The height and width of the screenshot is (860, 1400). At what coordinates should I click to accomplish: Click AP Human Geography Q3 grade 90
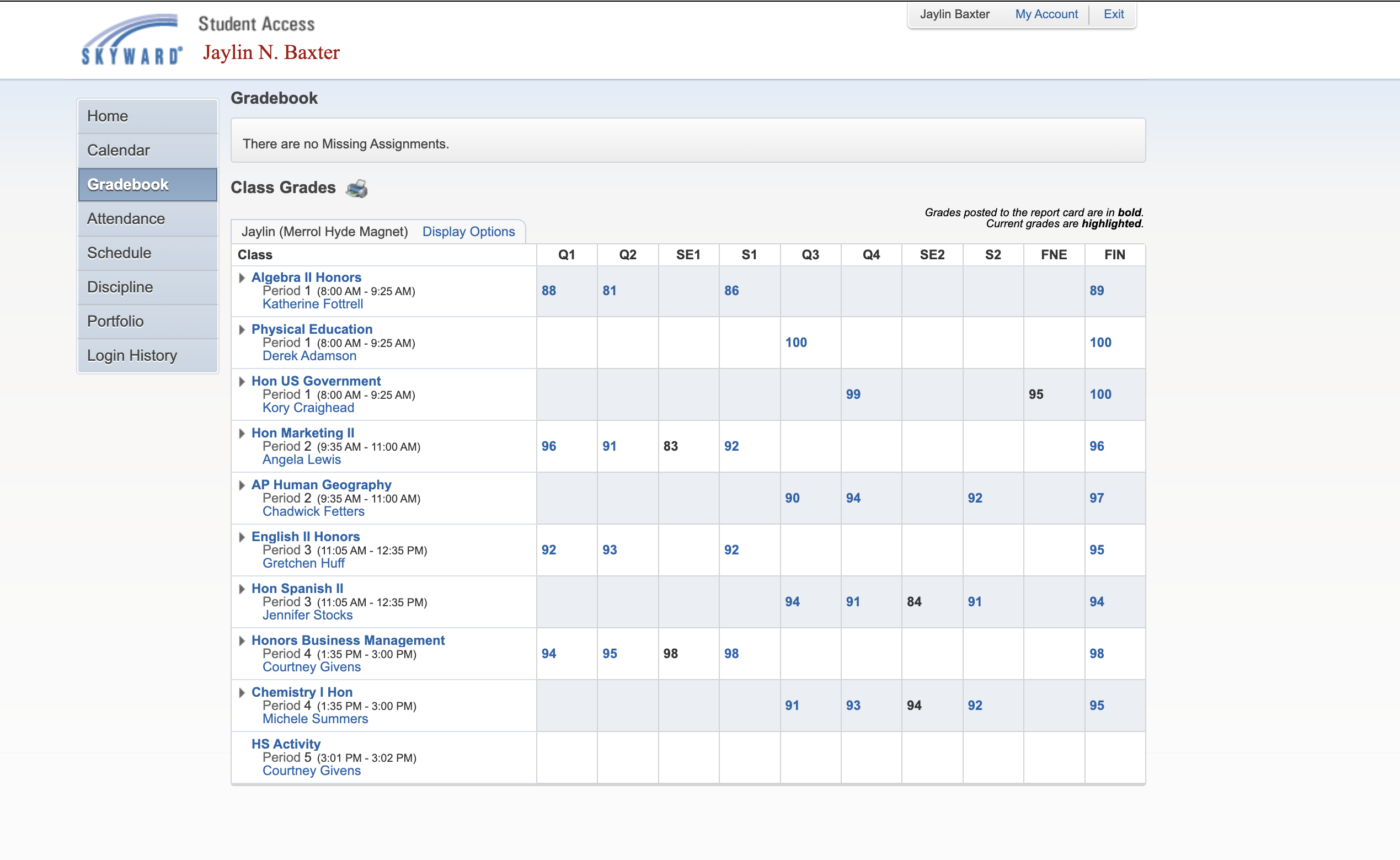point(792,498)
